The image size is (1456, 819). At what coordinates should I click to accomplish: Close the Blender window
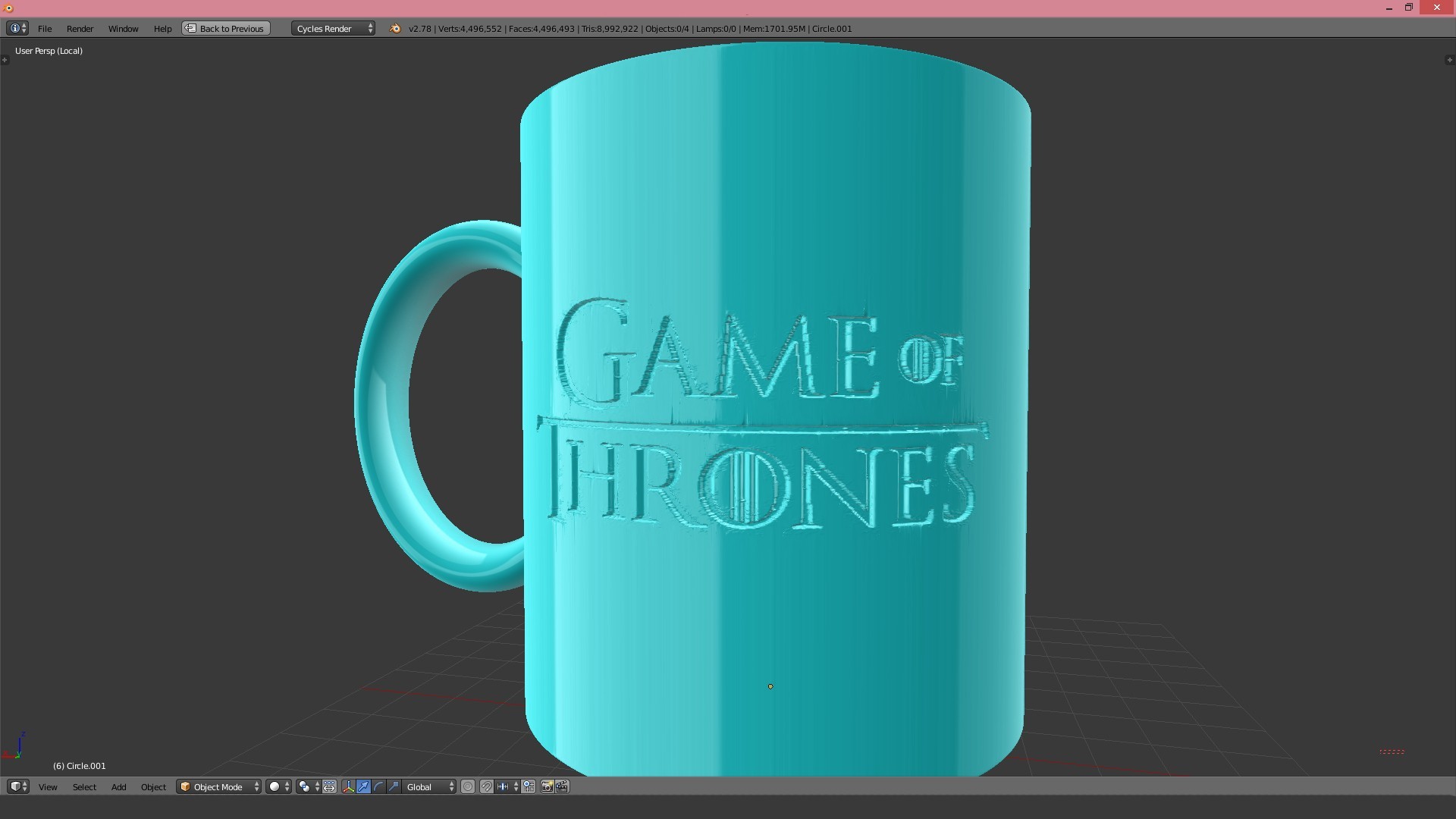(x=1437, y=8)
